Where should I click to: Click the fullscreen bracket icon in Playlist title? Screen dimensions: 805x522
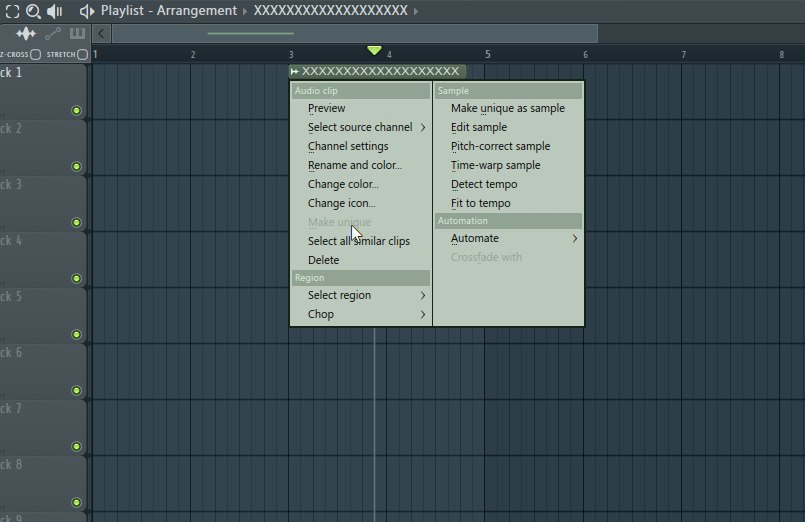tap(12, 11)
